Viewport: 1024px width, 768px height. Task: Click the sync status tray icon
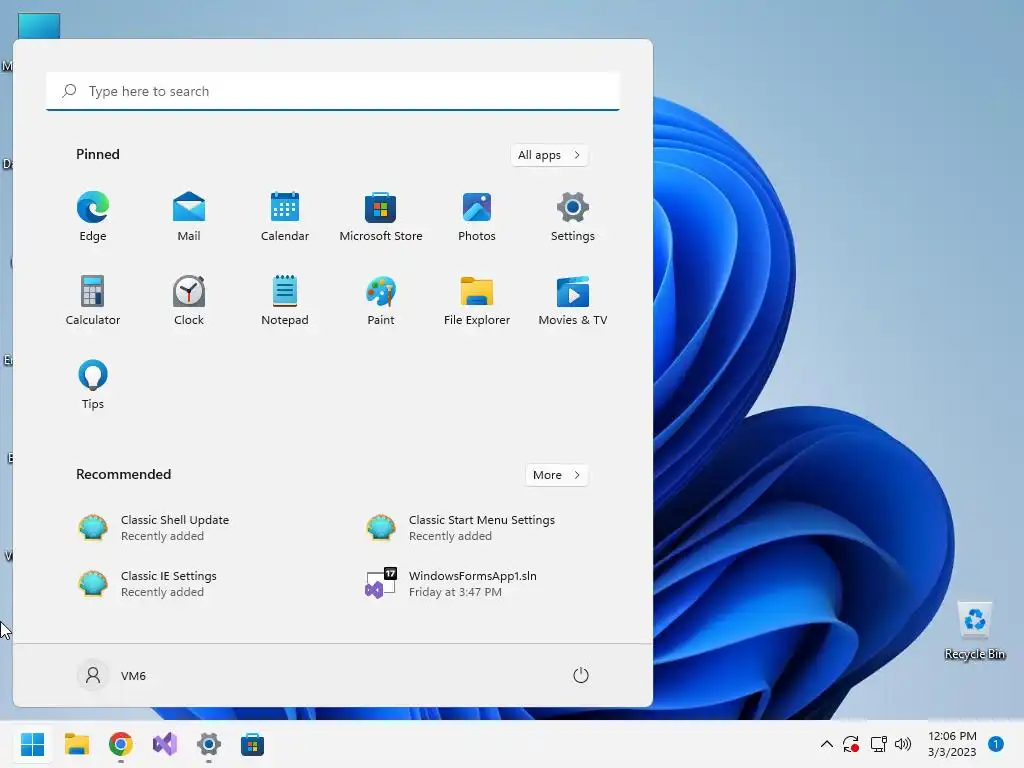[x=851, y=744]
